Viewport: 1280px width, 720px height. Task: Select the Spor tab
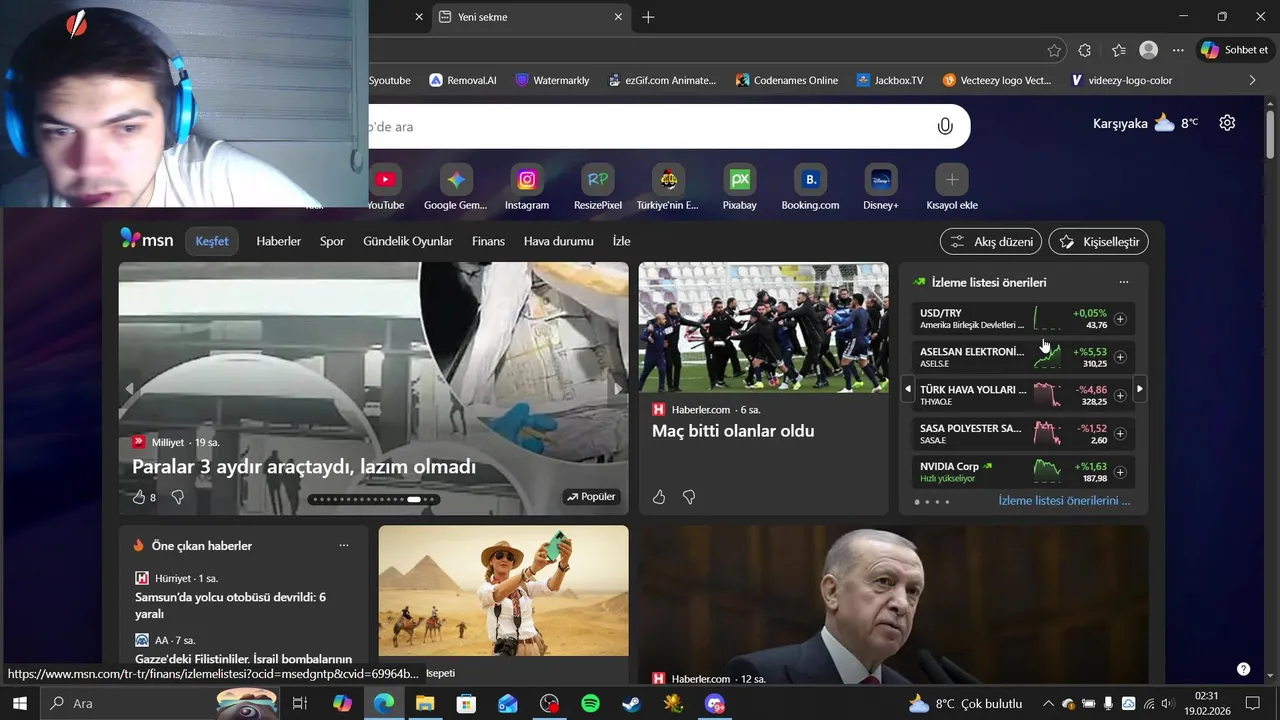tap(332, 241)
